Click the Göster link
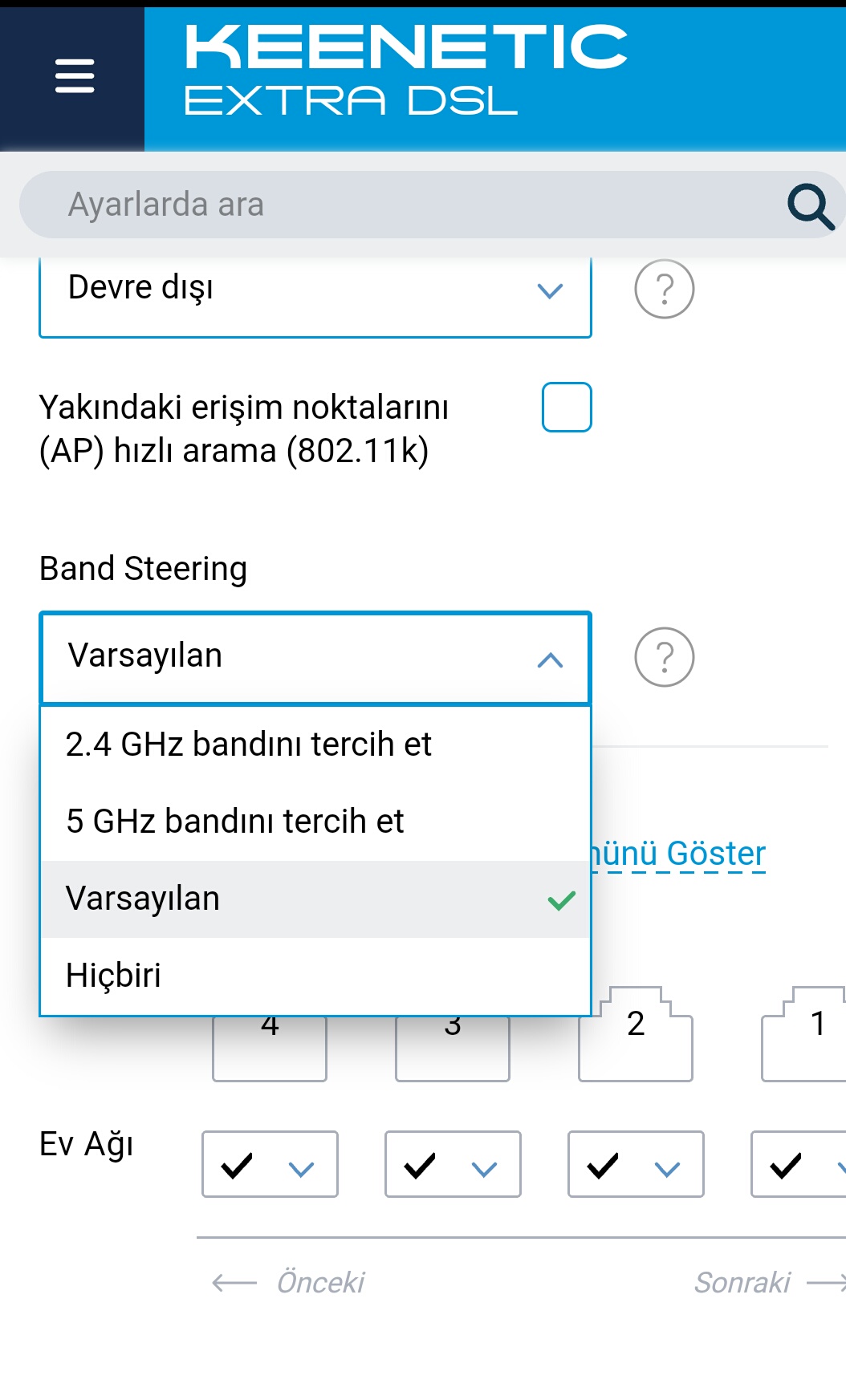The height and width of the screenshot is (1400, 846). point(716,854)
